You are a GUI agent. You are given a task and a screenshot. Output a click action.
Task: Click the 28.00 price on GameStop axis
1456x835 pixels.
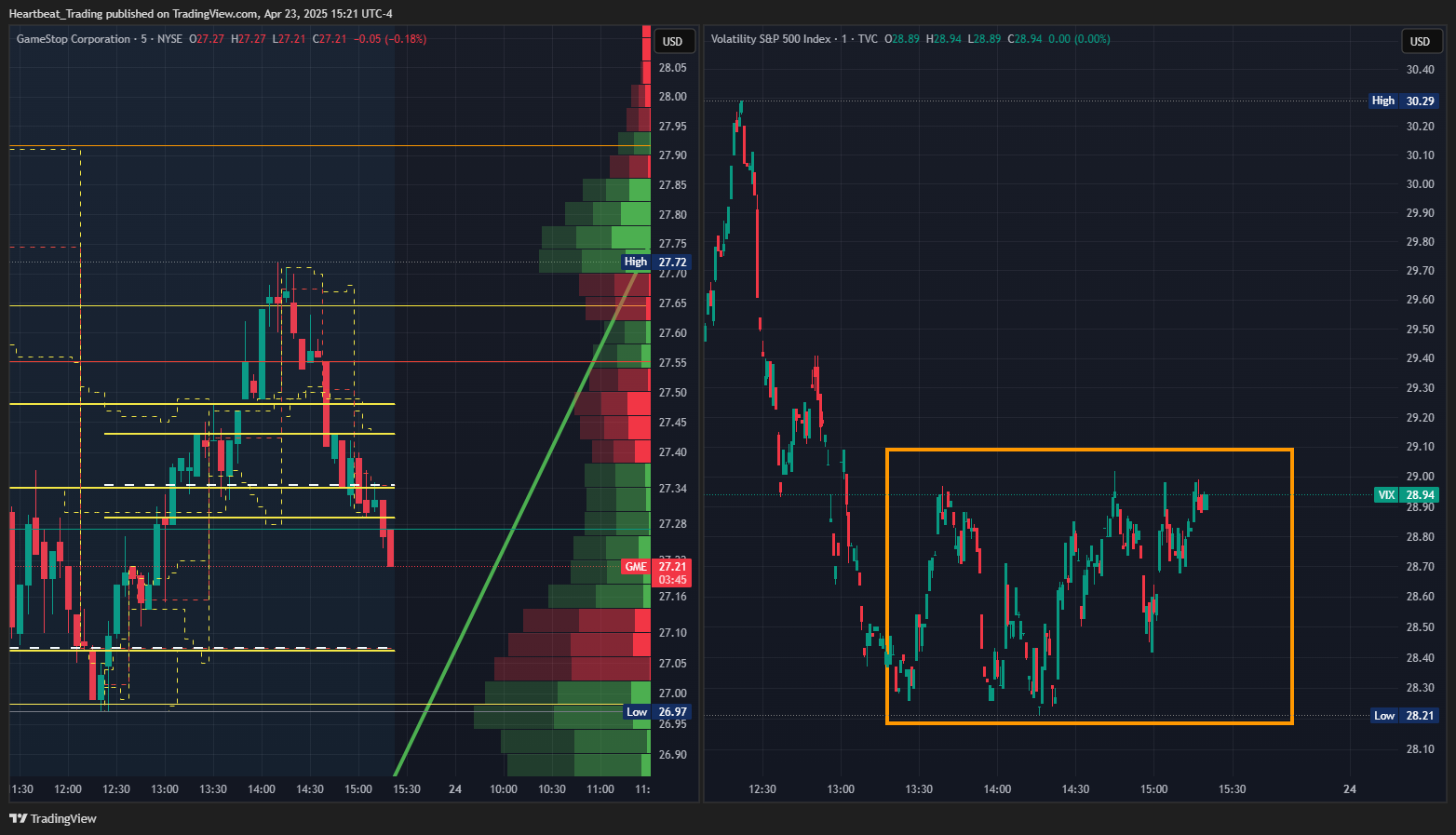[x=672, y=97]
